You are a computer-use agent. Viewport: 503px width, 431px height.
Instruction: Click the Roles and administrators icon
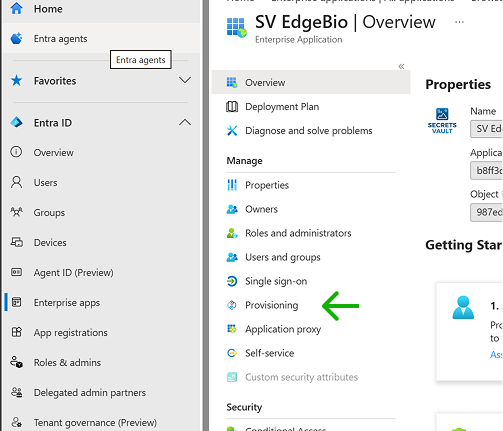coord(232,233)
